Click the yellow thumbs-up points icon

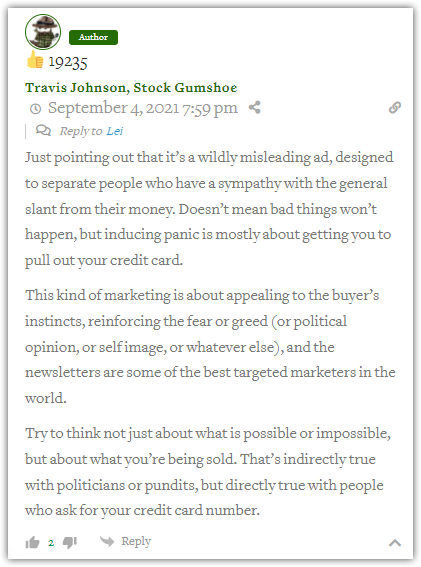point(35,60)
